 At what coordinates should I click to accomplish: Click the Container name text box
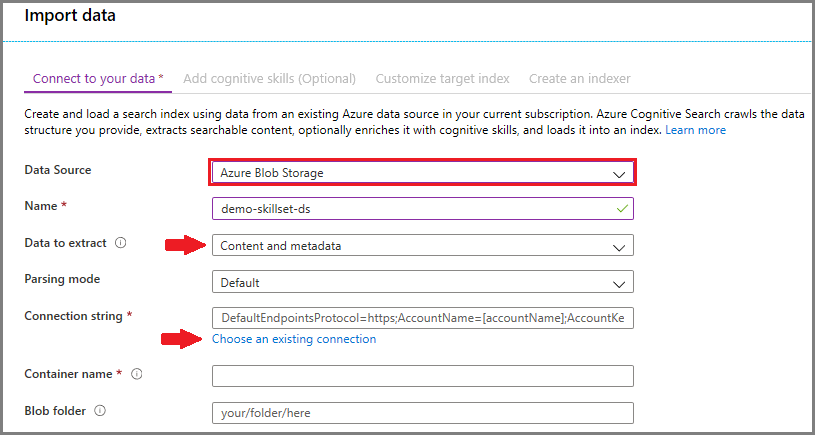(423, 376)
